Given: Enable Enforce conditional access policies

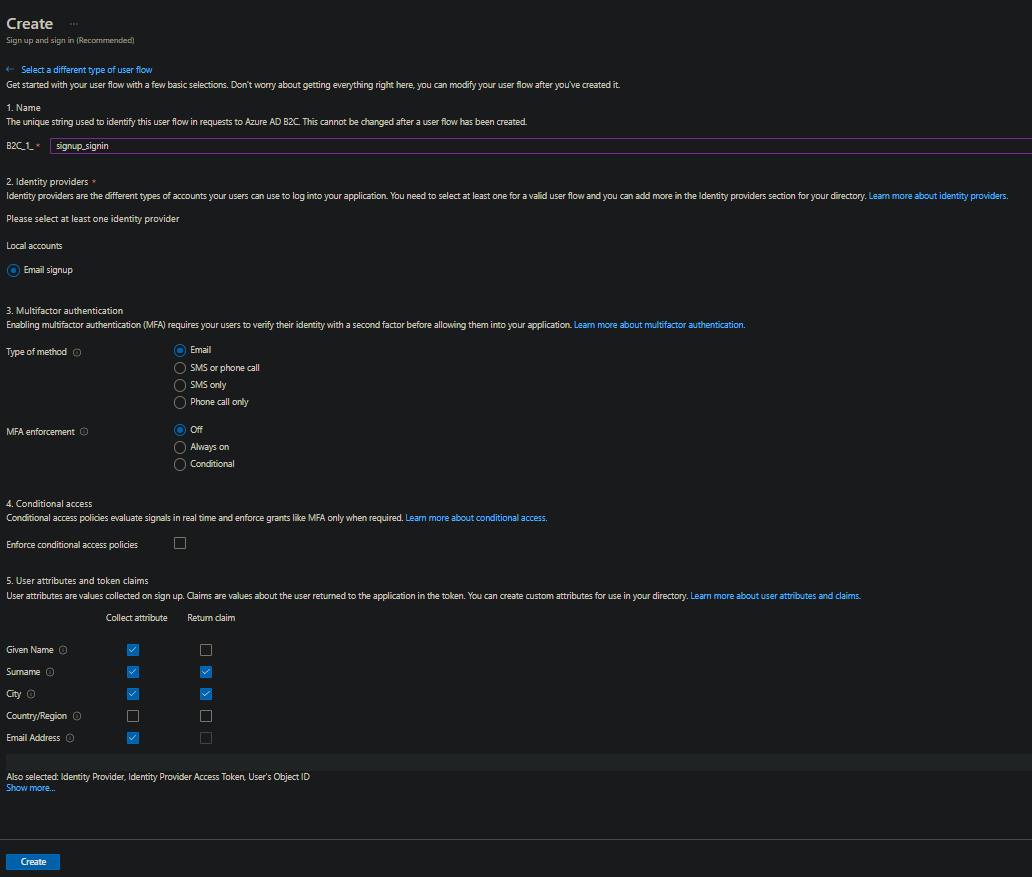Looking at the screenshot, I should [x=179, y=543].
